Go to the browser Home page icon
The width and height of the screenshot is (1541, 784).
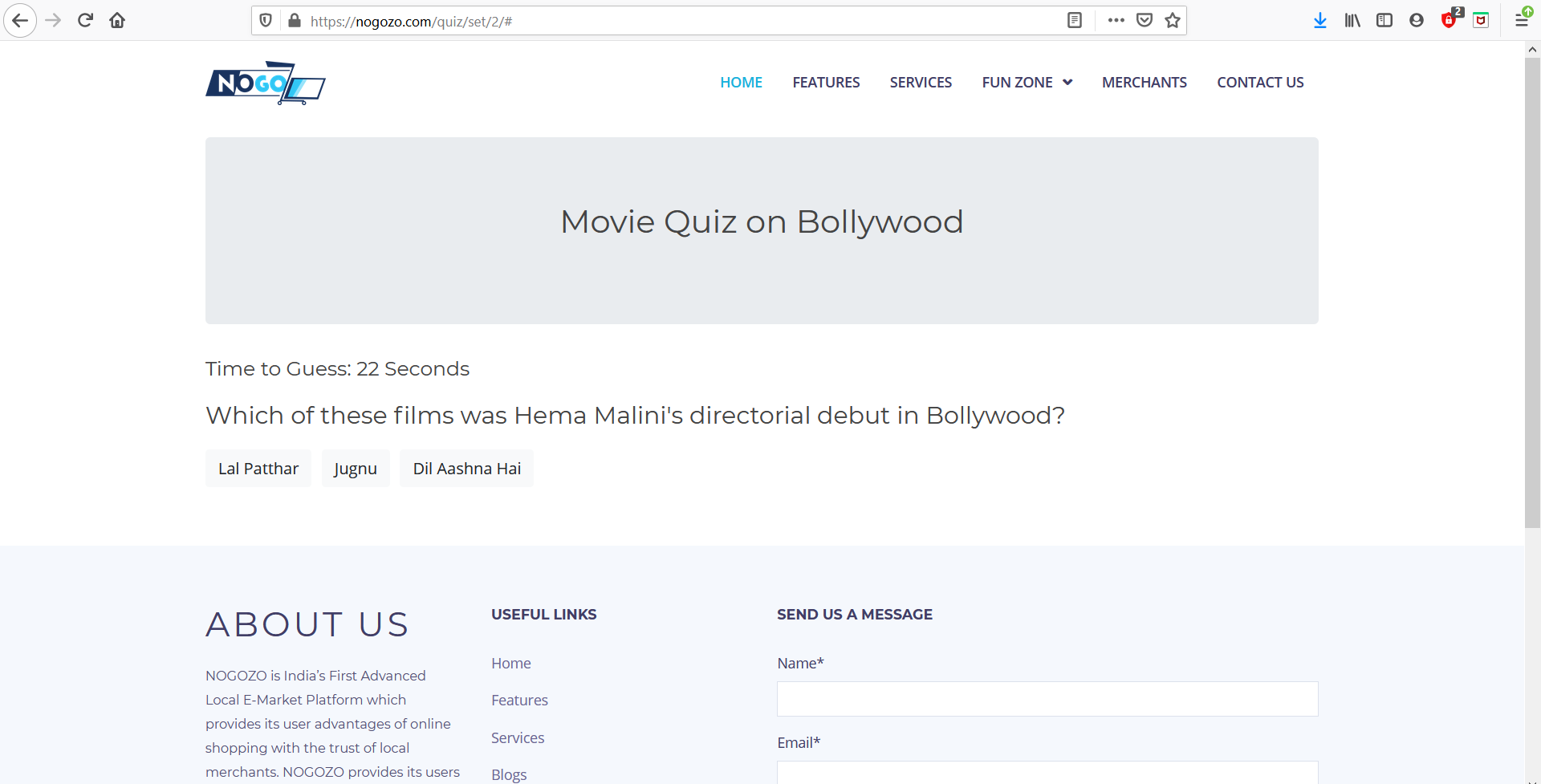(x=117, y=20)
